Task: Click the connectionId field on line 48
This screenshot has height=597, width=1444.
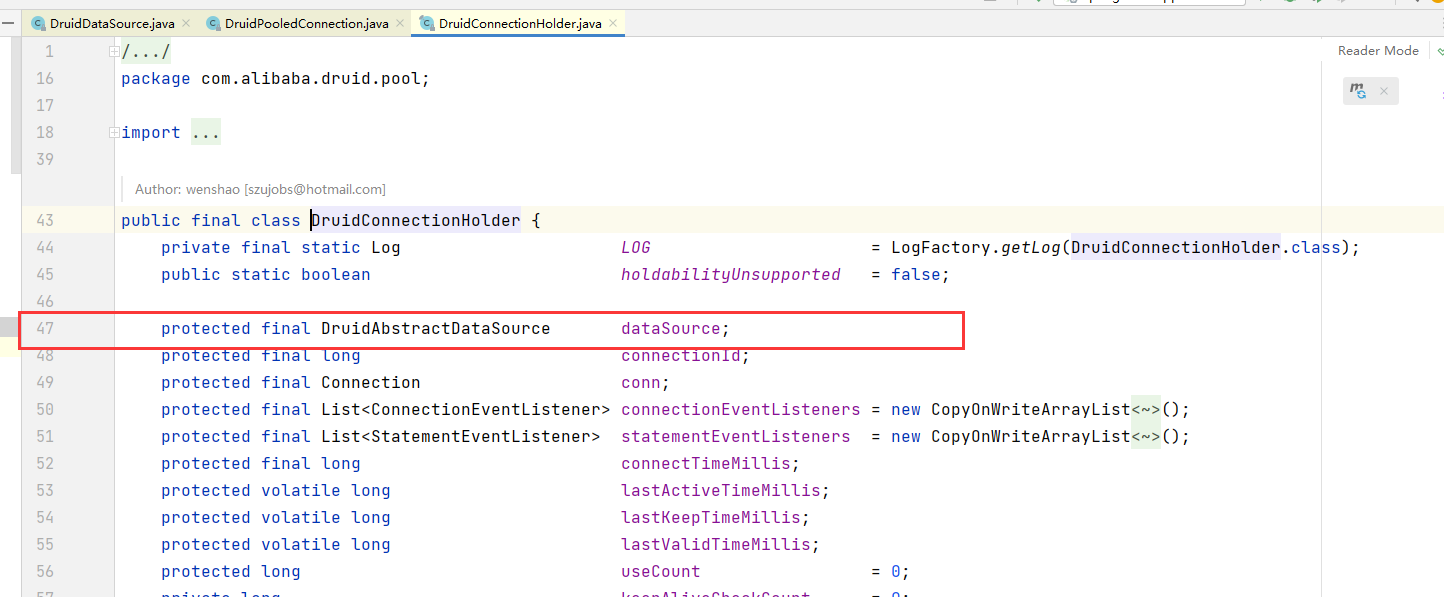Action: click(x=681, y=356)
